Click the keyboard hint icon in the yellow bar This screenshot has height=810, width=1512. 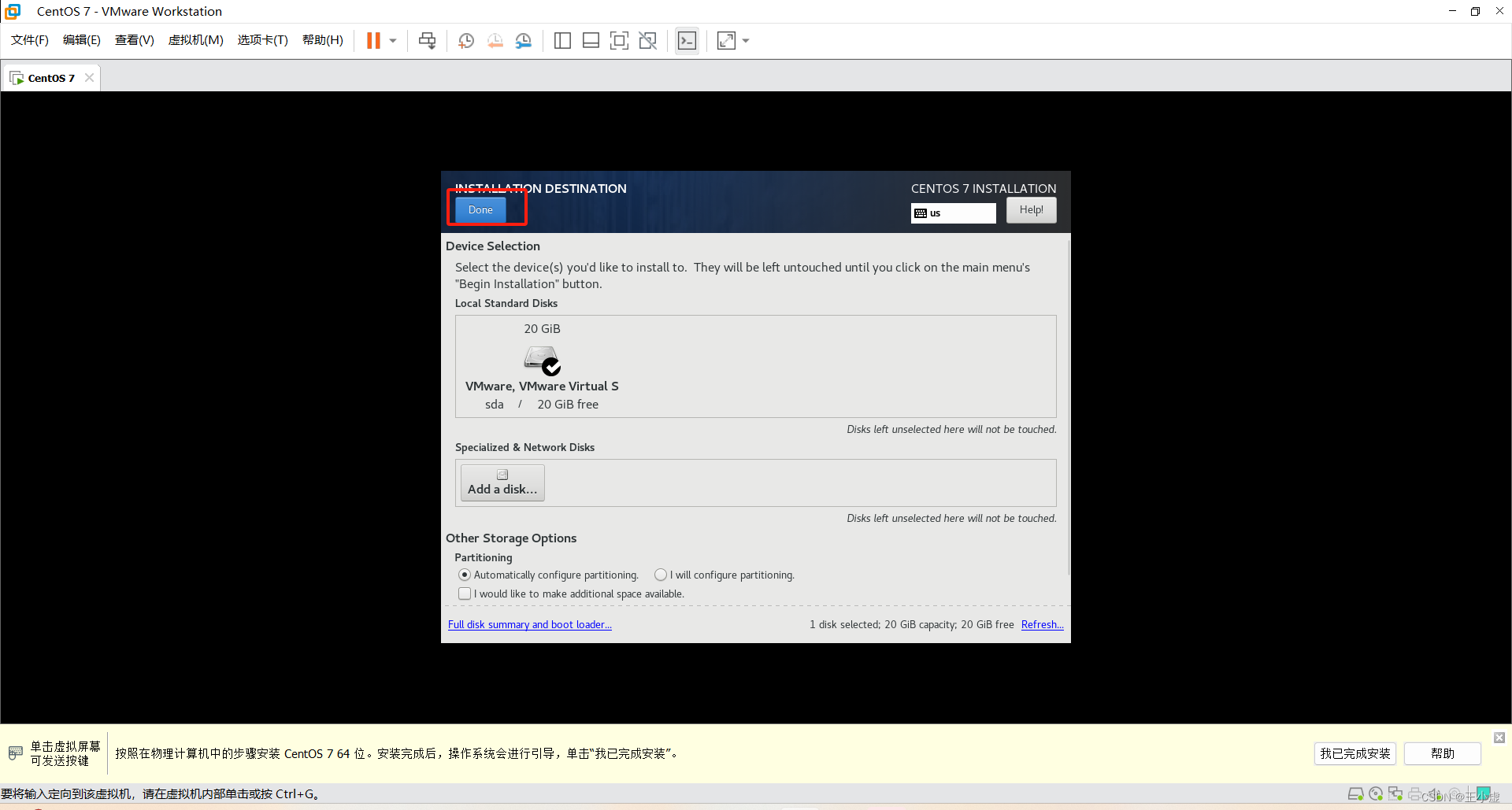pos(15,753)
